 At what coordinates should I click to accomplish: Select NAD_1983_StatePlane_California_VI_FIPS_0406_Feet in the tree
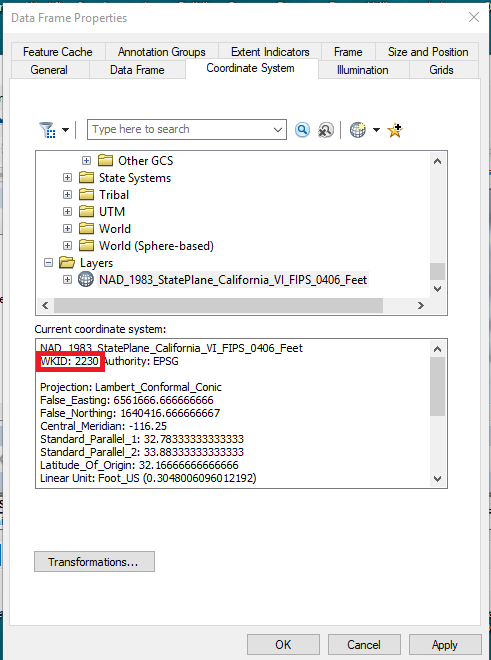click(x=233, y=279)
